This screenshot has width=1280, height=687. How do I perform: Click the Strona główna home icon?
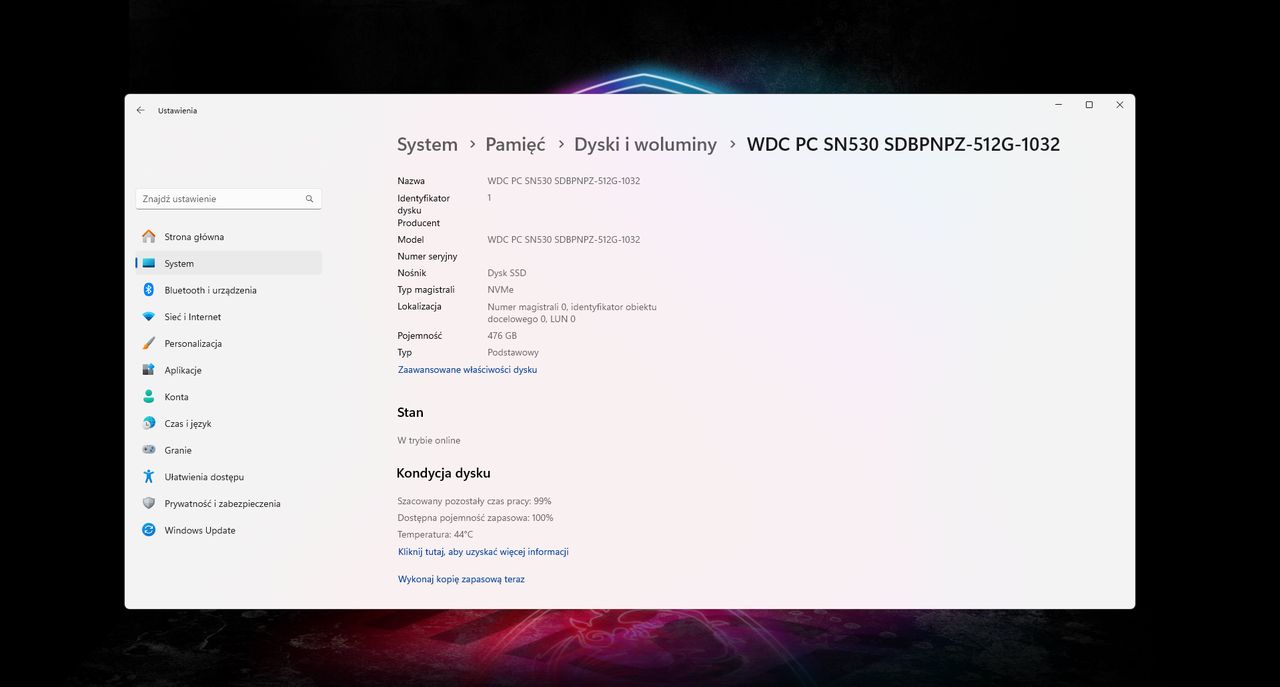[x=149, y=237]
